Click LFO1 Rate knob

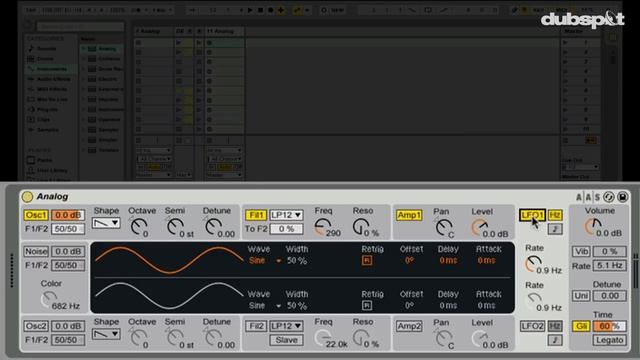click(533, 264)
